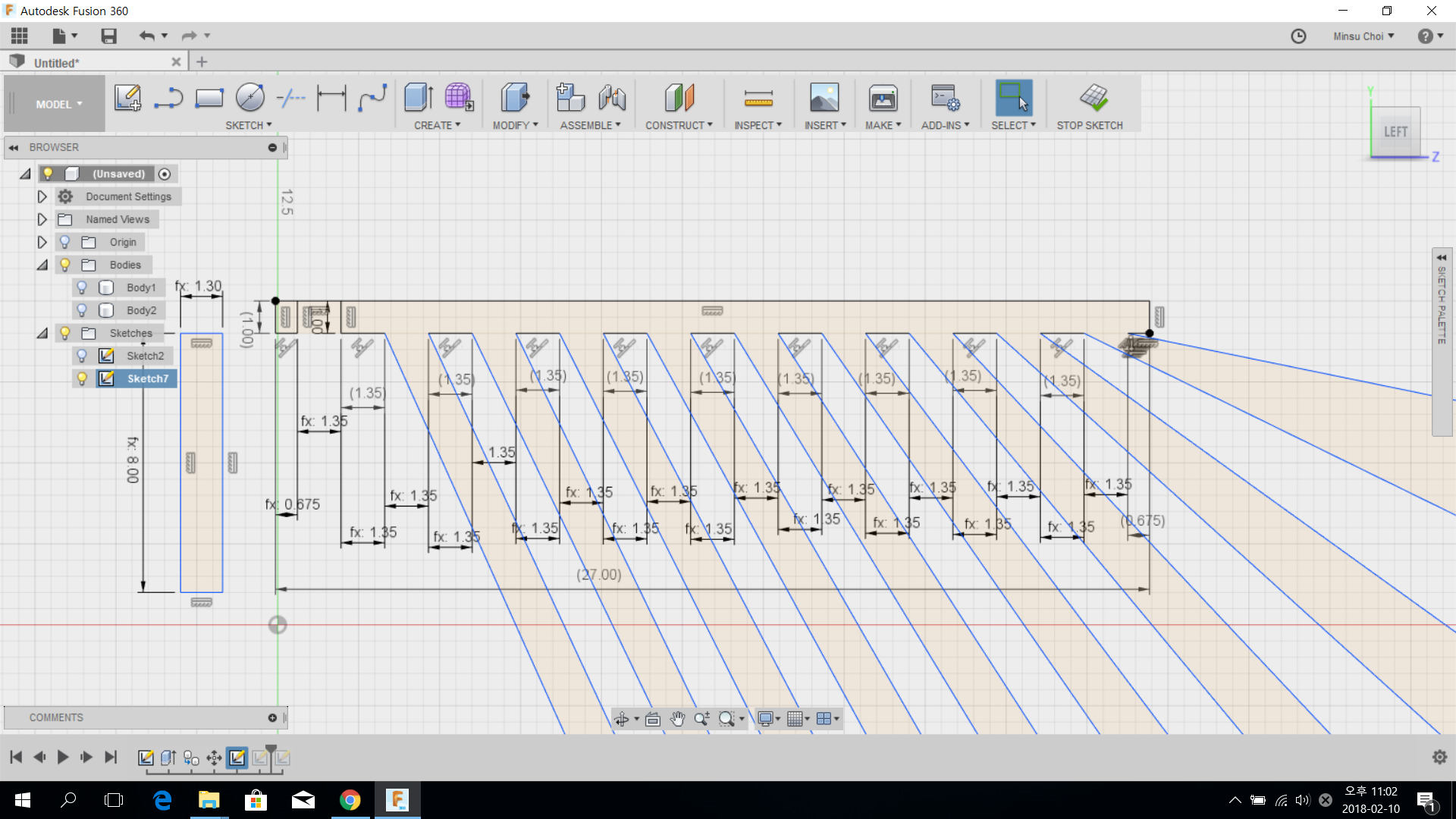Toggle visibility bulb of Body1
Image resolution: width=1456 pixels, height=819 pixels.
pos(82,287)
